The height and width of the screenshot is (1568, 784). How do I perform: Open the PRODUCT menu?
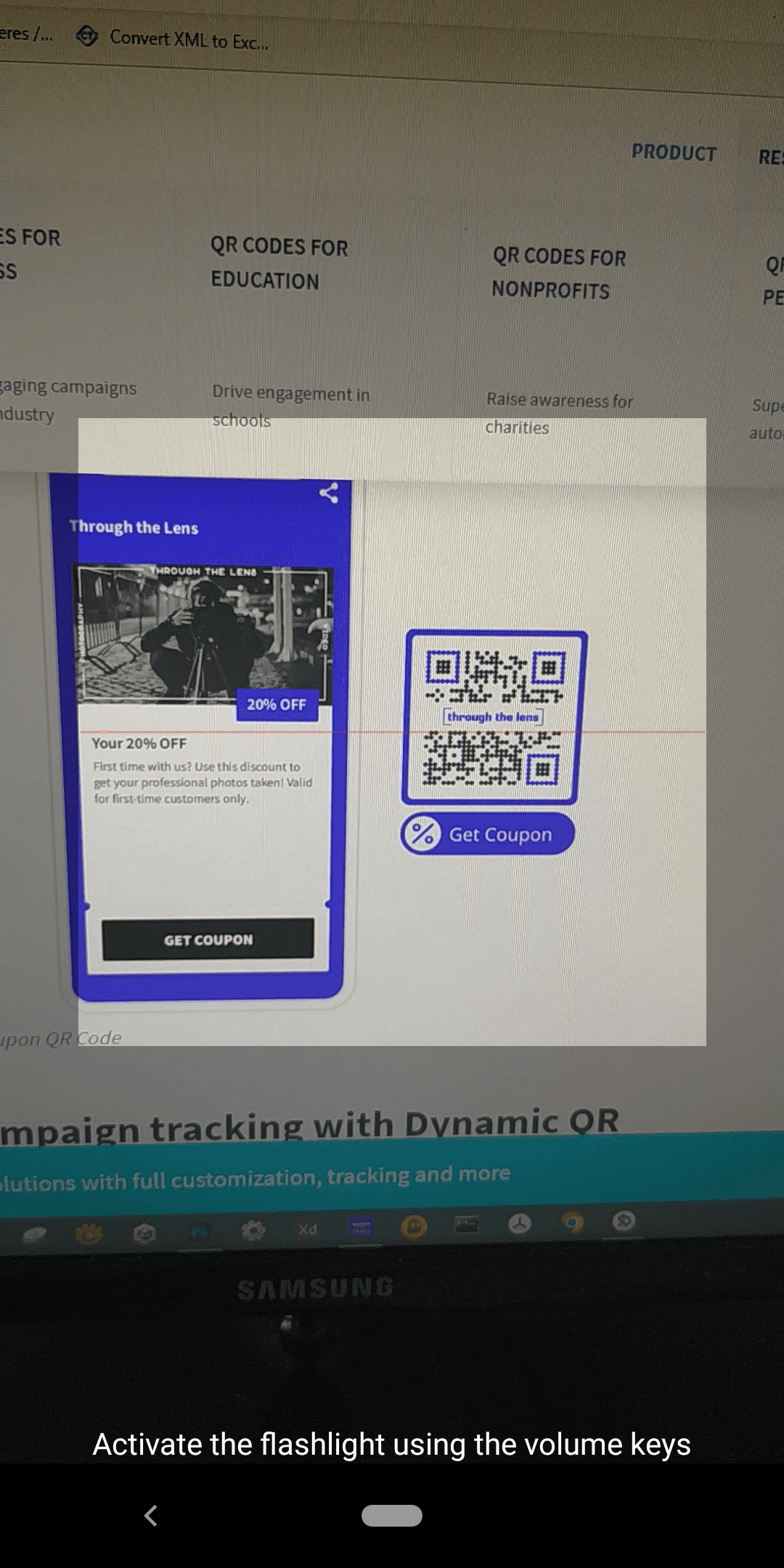point(674,152)
